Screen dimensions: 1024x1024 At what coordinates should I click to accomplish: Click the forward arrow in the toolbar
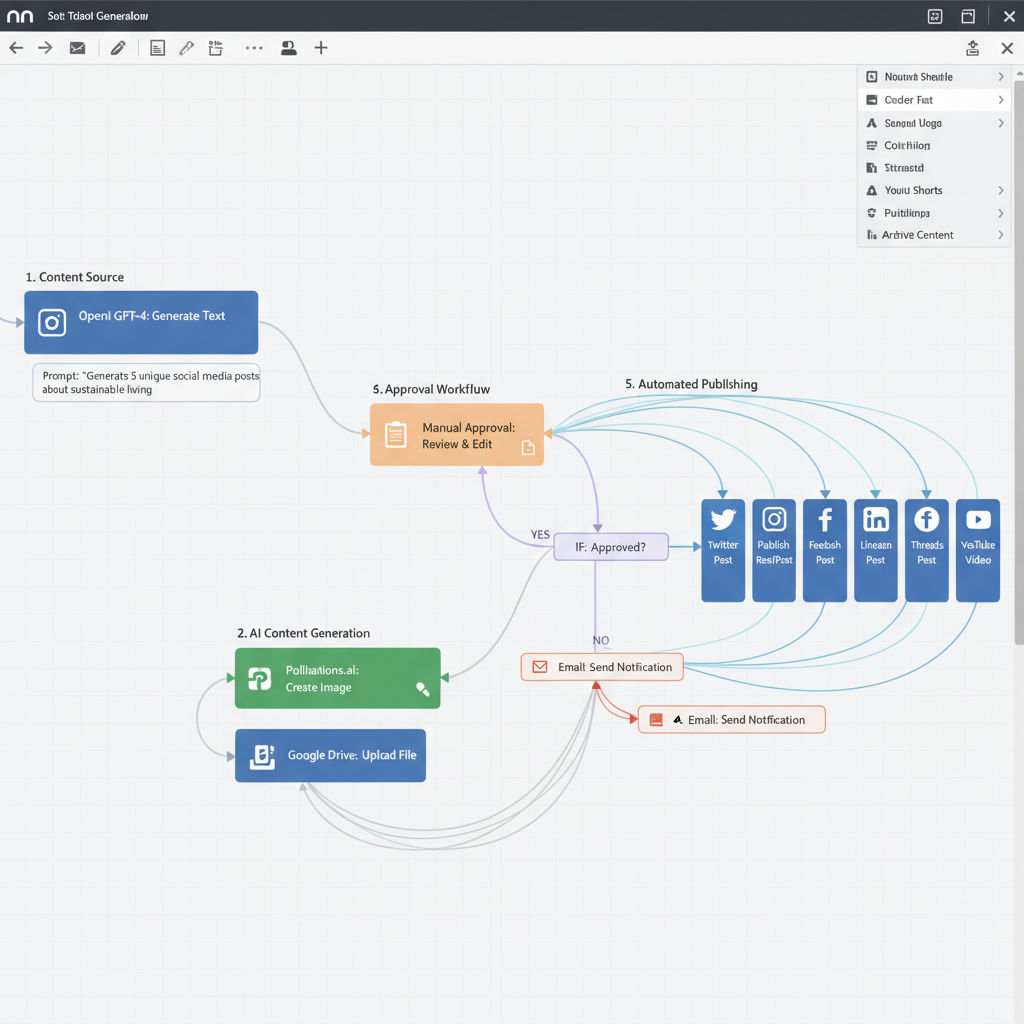45,48
